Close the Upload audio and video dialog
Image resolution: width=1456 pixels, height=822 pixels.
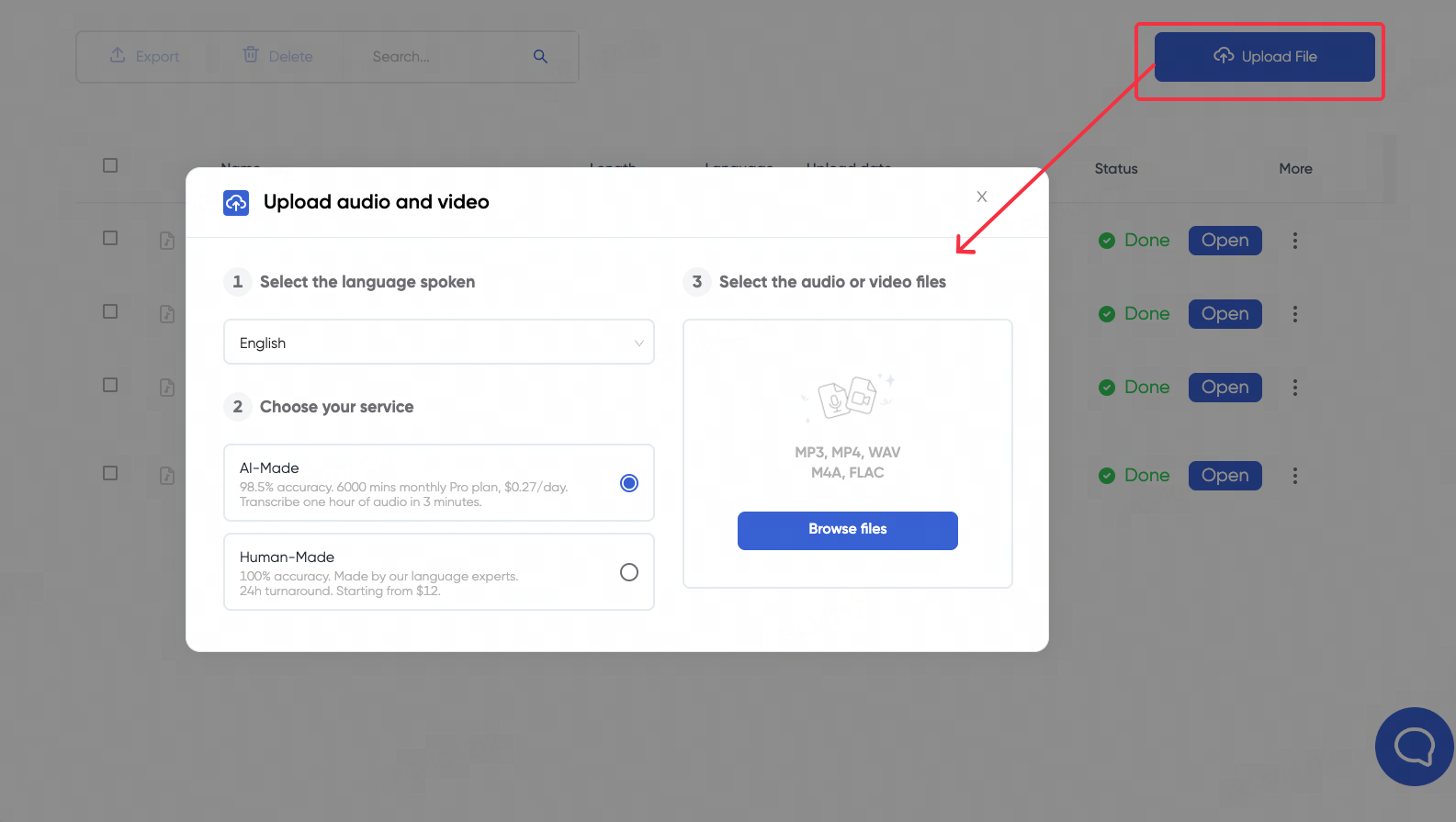[982, 197]
